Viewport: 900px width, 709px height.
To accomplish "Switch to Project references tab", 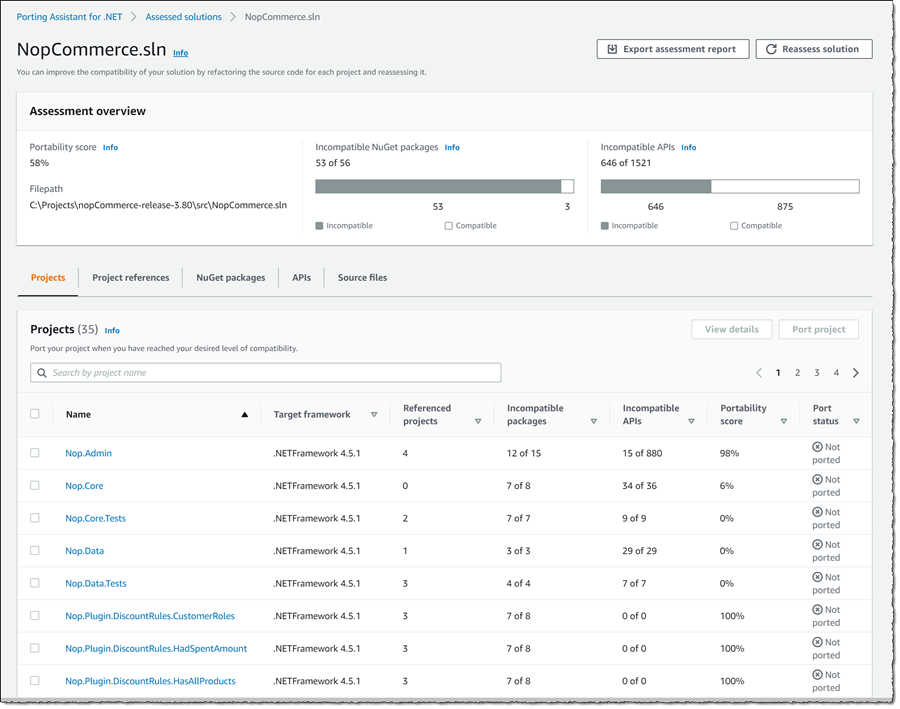I will [x=131, y=278].
